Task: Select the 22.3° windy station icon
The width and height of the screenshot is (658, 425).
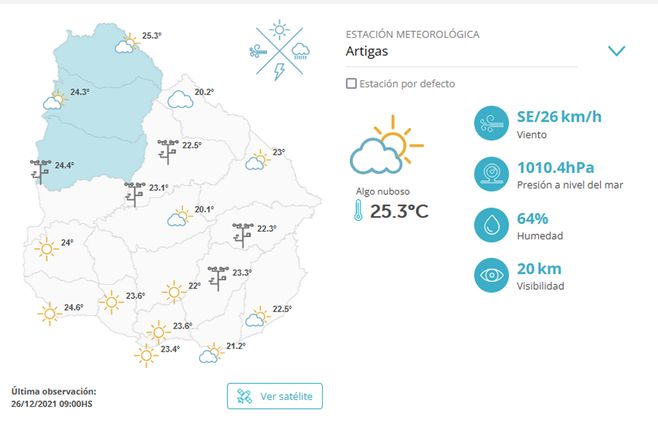Action: click(x=243, y=235)
